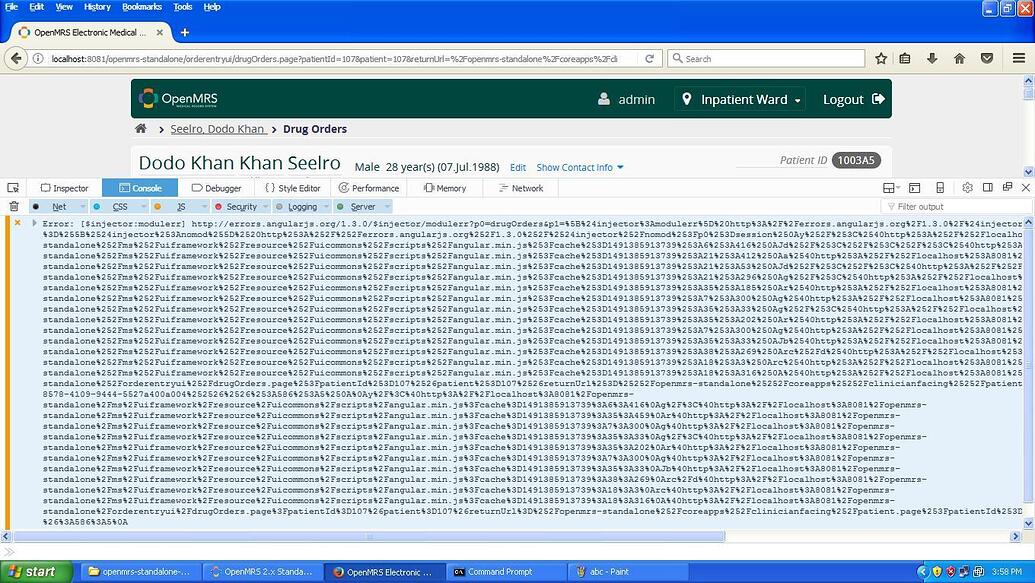Click the Seelro, Dodo Khan breadcrumb link
Viewport: 1035px width, 583px height.
pyautogui.click(x=218, y=129)
